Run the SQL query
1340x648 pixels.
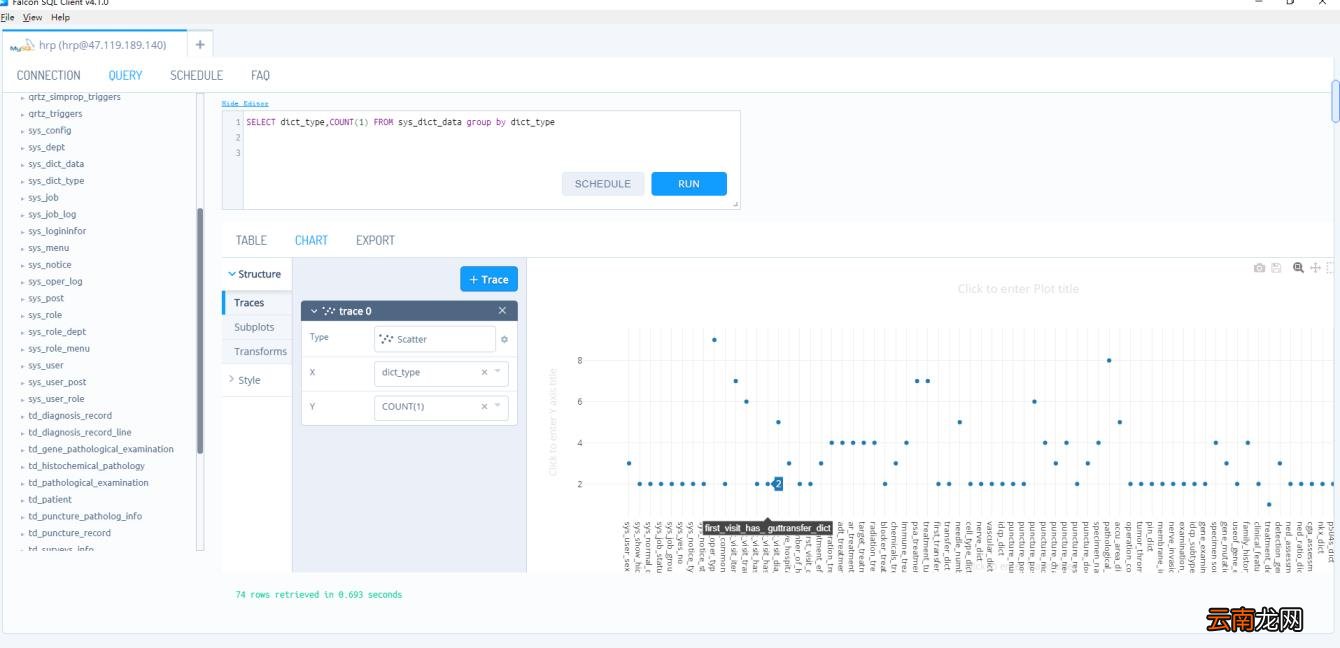tap(689, 184)
